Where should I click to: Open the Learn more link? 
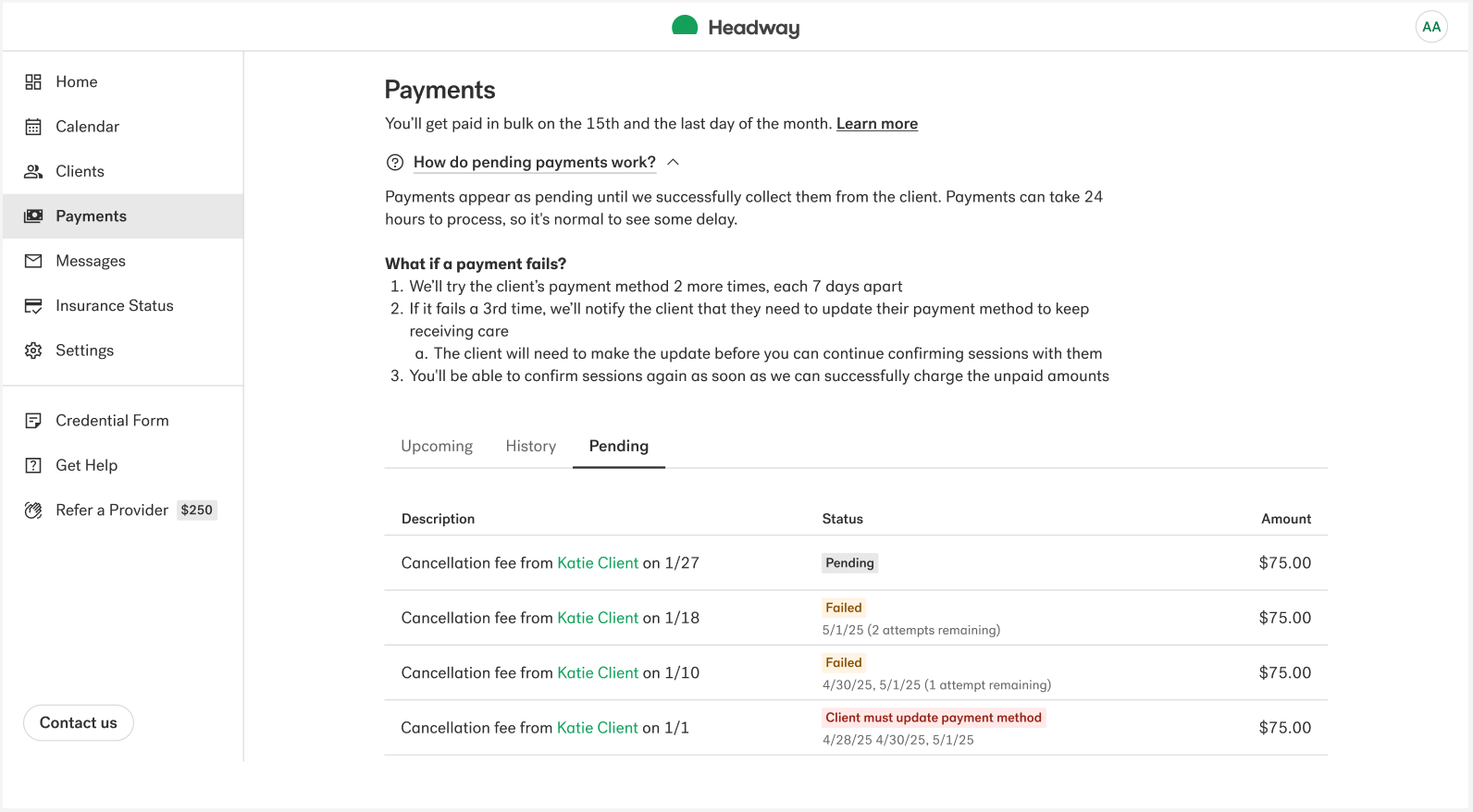point(877,124)
